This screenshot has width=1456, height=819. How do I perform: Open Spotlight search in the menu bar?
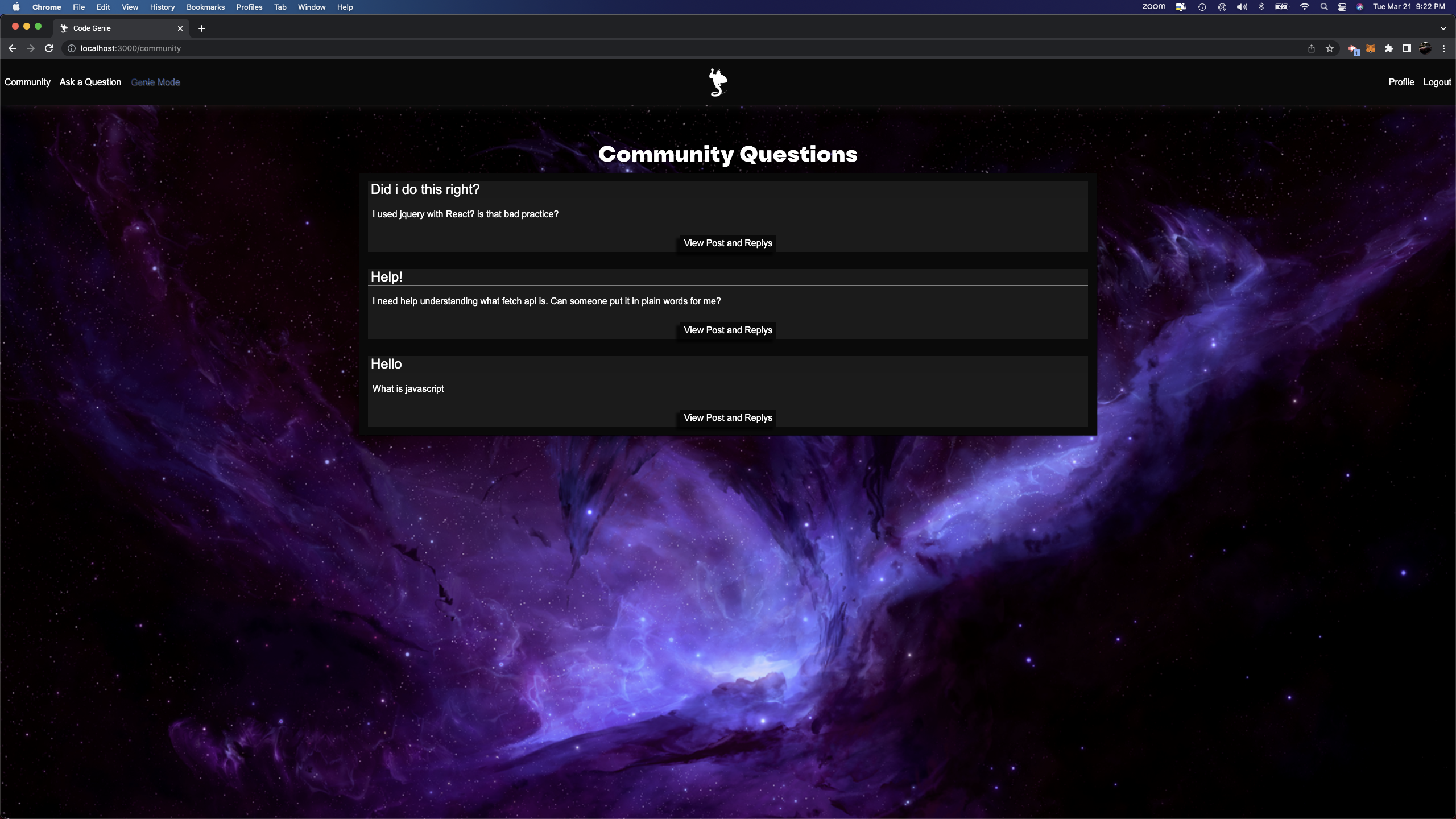[1324, 7]
